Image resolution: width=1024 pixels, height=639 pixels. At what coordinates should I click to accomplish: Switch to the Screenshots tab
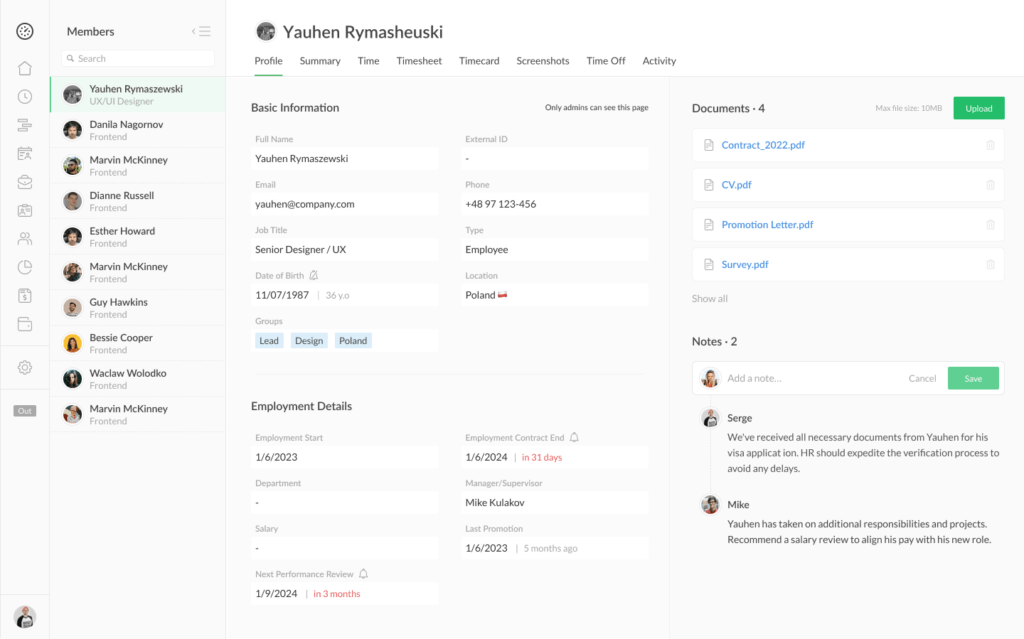(542, 61)
